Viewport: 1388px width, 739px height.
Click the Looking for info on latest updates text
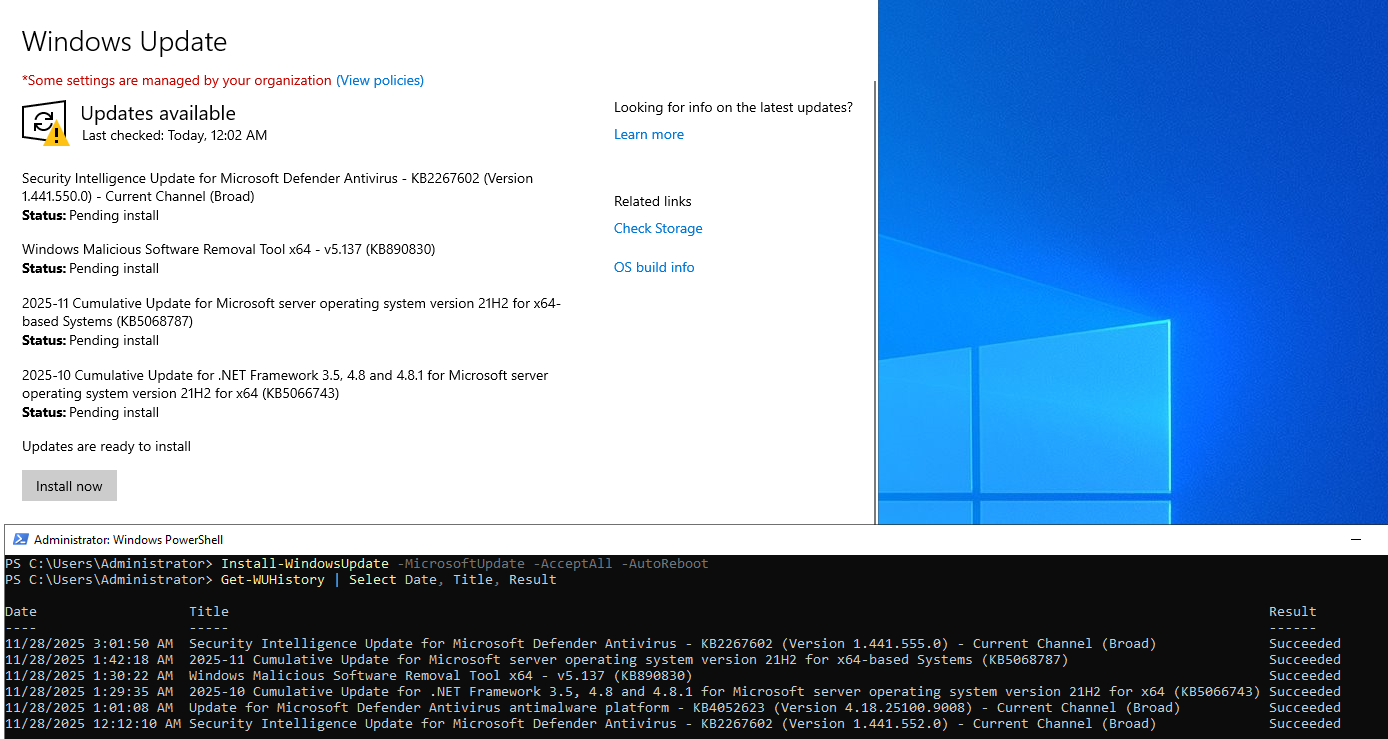coord(733,107)
